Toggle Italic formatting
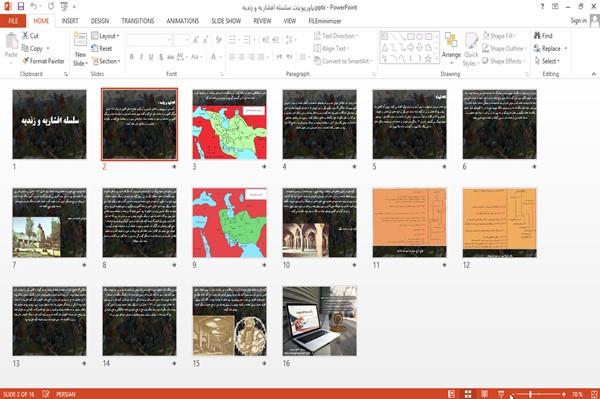 point(141,57)
